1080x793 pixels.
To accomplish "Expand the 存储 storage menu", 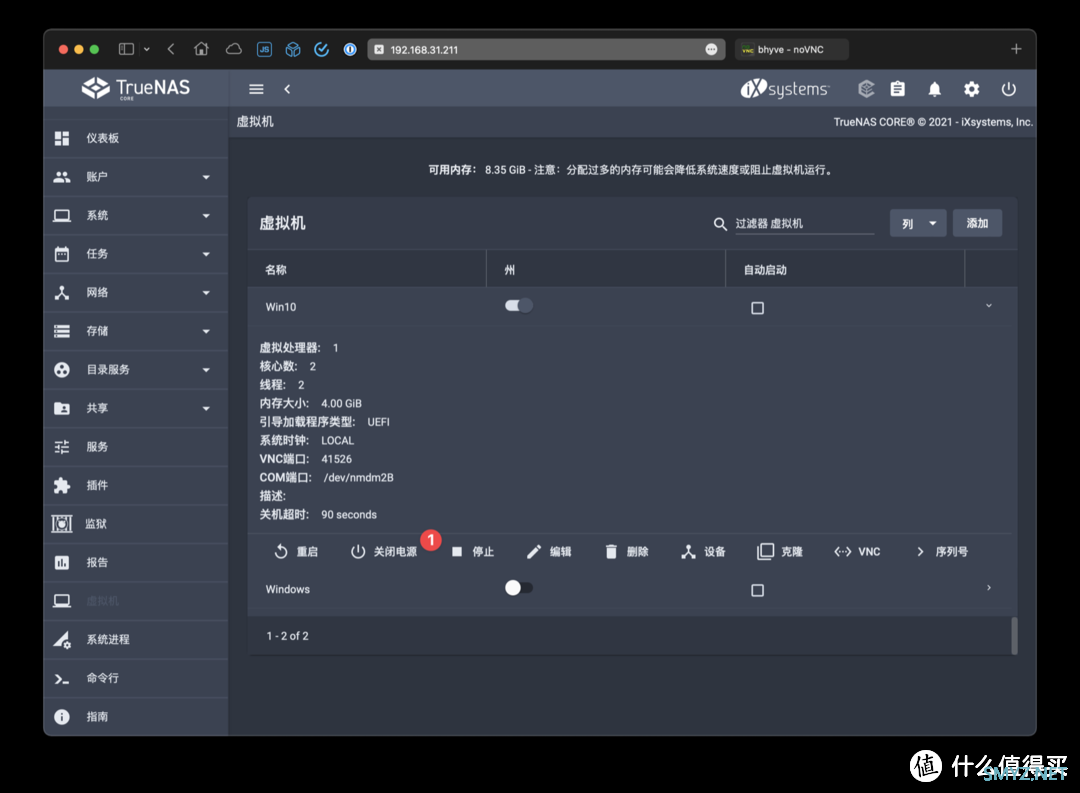I will (x=135, y=331).
